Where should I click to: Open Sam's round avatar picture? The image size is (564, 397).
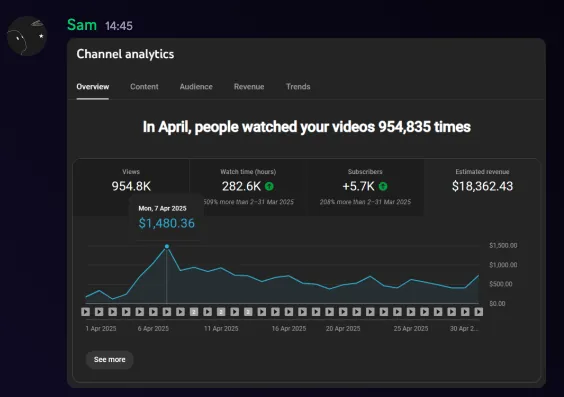[27, 36]
